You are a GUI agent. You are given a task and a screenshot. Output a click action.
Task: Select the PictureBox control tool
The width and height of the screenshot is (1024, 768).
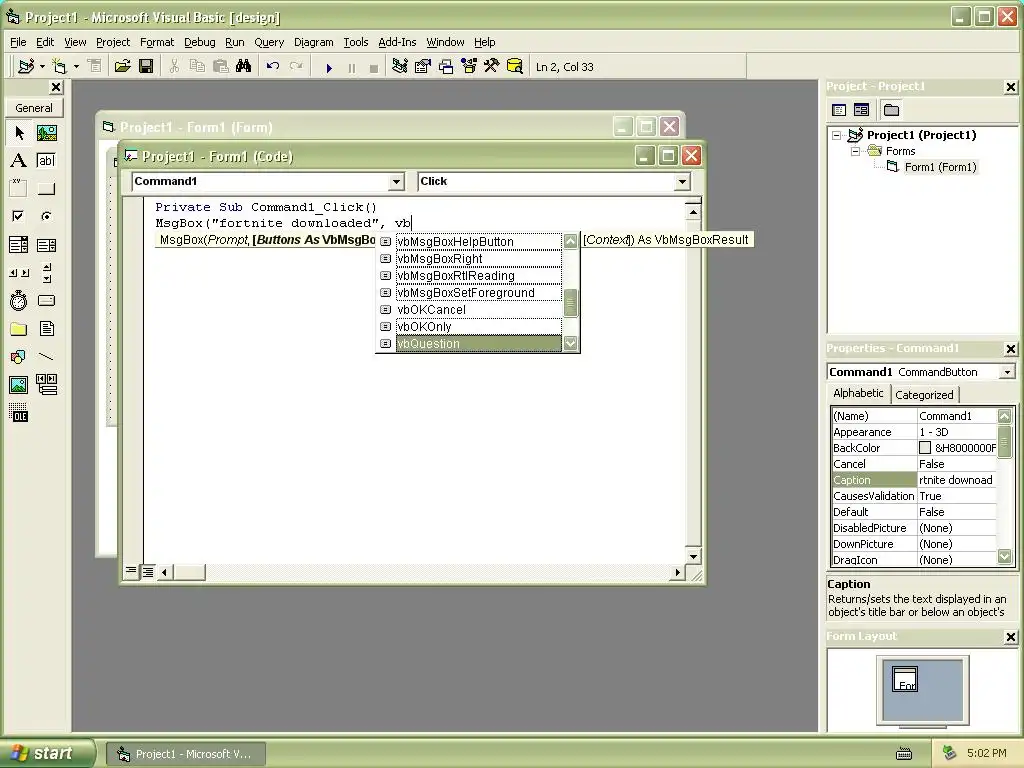[x=46, y=133]
